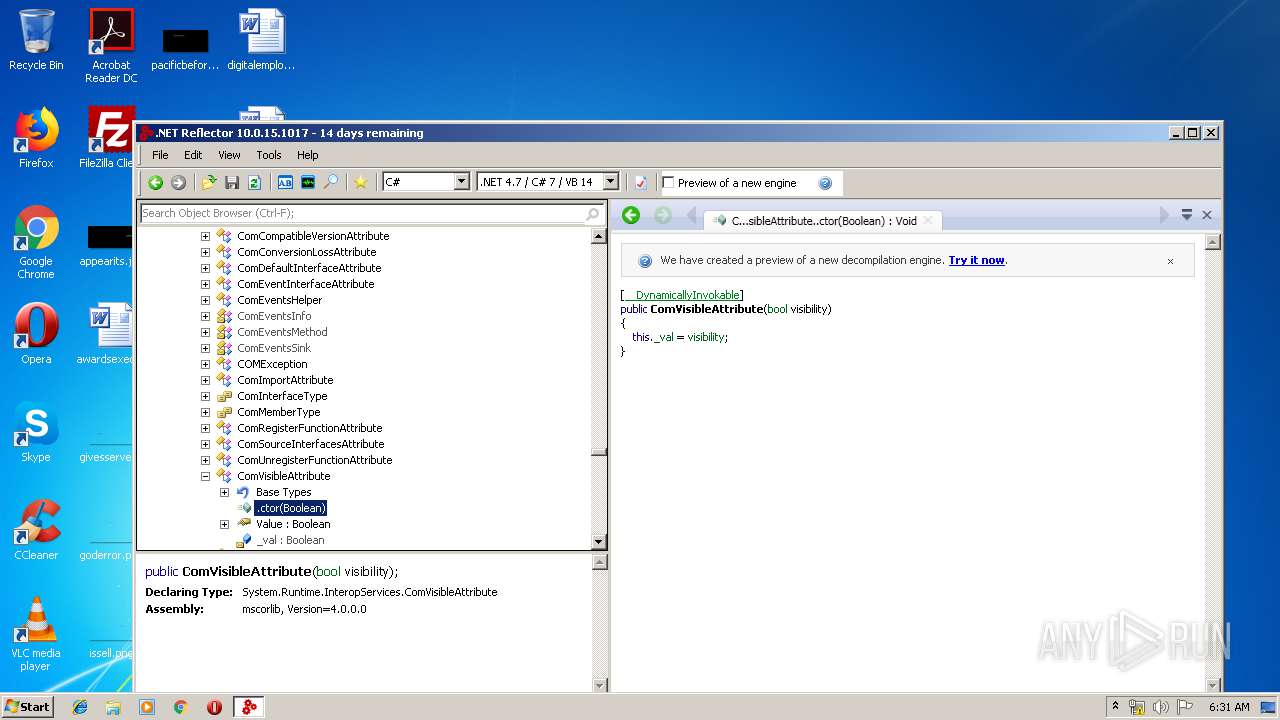Click the yellow star bookmarks icon
The image size is (1280, 720).
(361, 182)
